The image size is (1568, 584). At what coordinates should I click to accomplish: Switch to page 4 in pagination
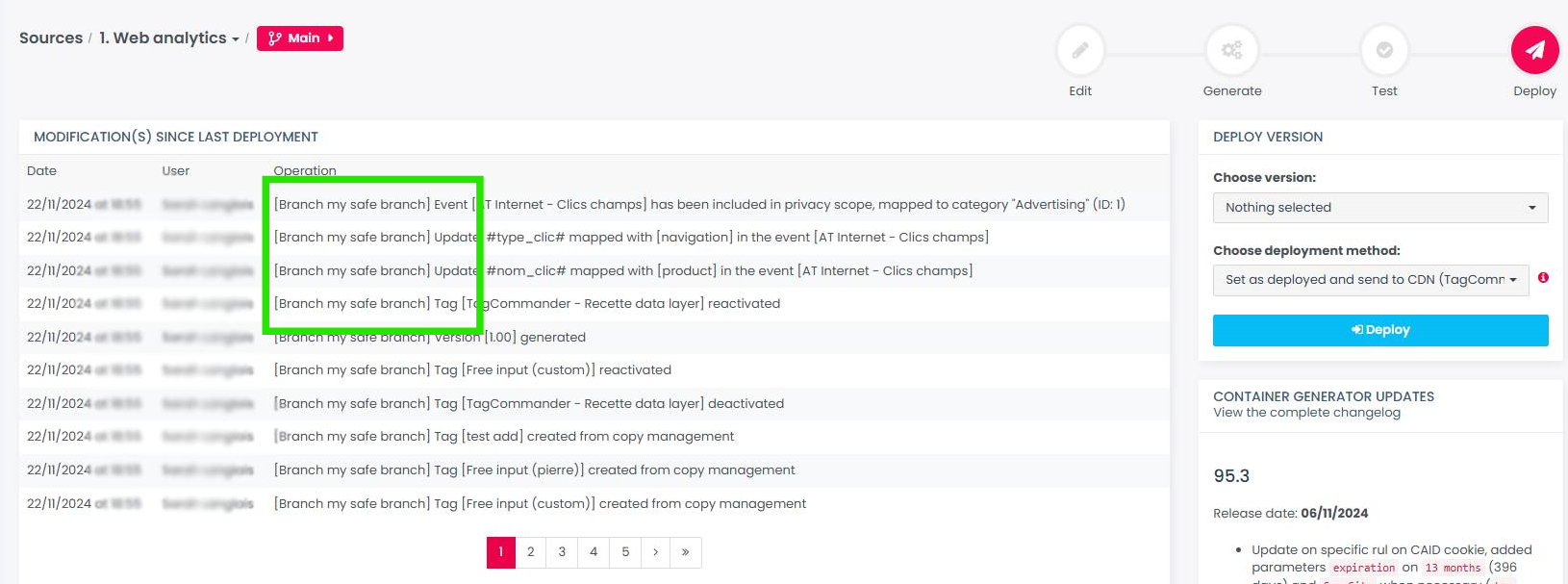click(594, 552)
